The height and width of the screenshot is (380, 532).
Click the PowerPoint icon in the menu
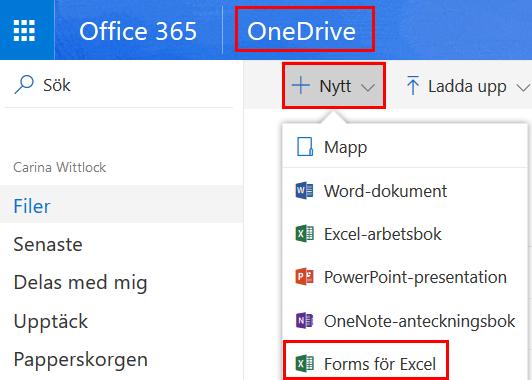pos(304,277)
